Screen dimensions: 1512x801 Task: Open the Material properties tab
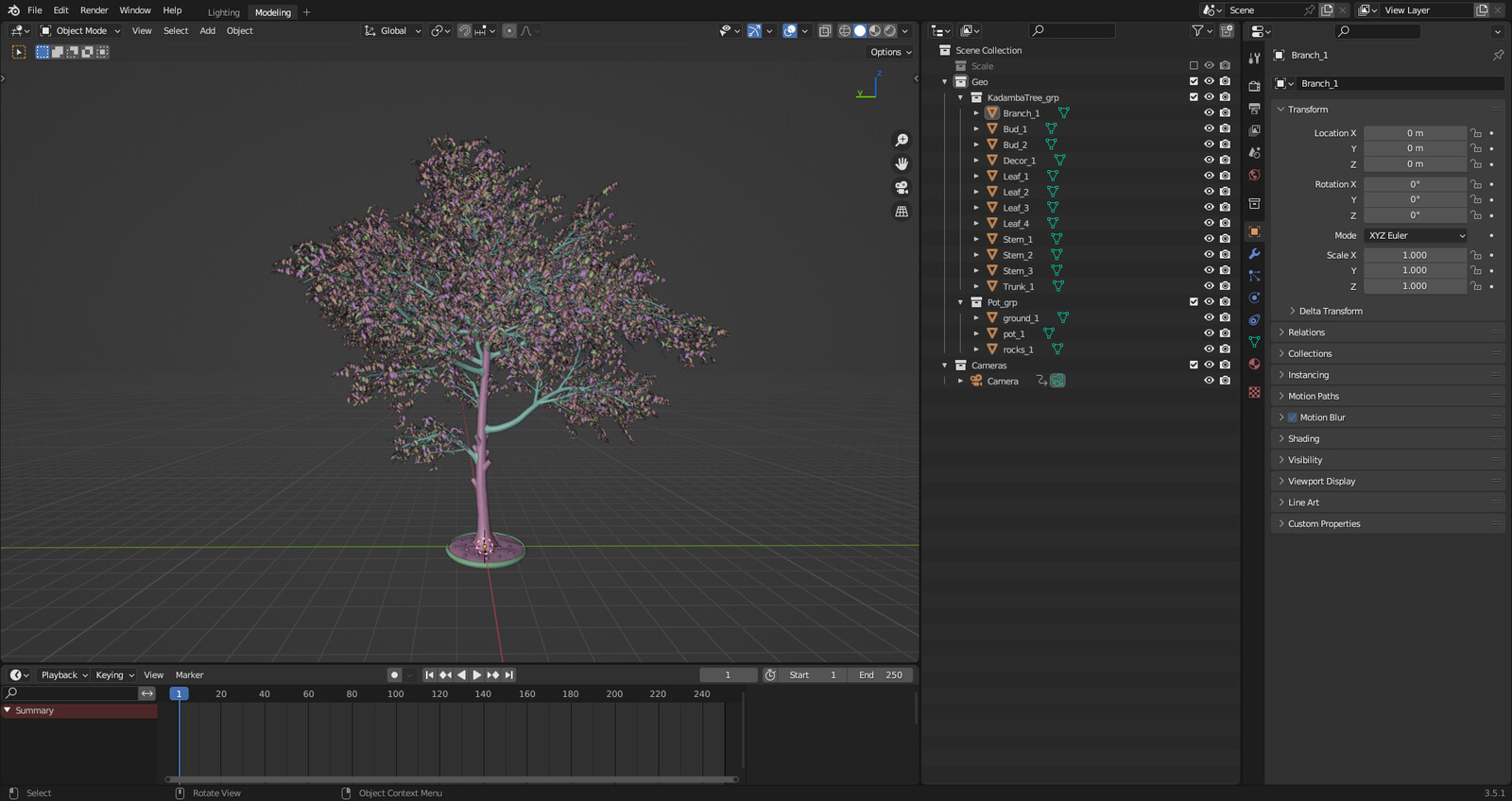pos(1254,364)
